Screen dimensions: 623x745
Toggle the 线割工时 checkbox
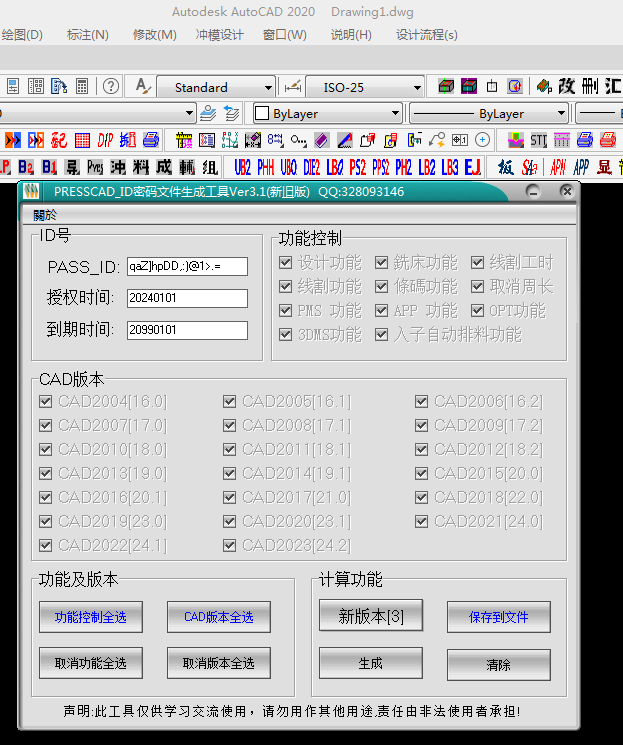(x=478, y=262)
